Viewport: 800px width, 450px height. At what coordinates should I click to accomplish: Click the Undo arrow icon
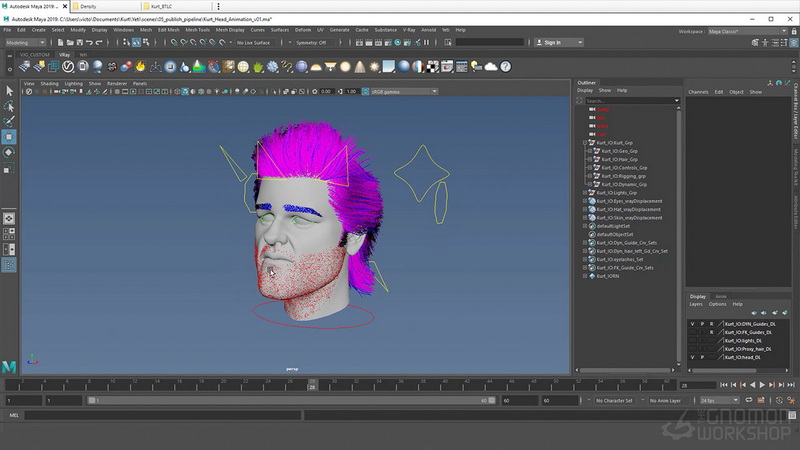(89, 42)
